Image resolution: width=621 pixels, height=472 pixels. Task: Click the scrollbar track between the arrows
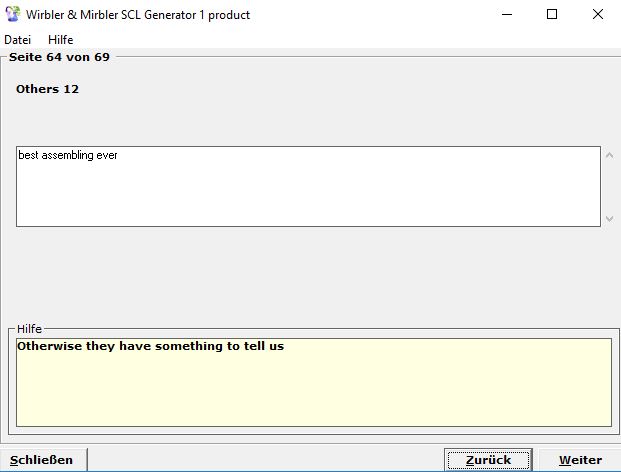610,186
